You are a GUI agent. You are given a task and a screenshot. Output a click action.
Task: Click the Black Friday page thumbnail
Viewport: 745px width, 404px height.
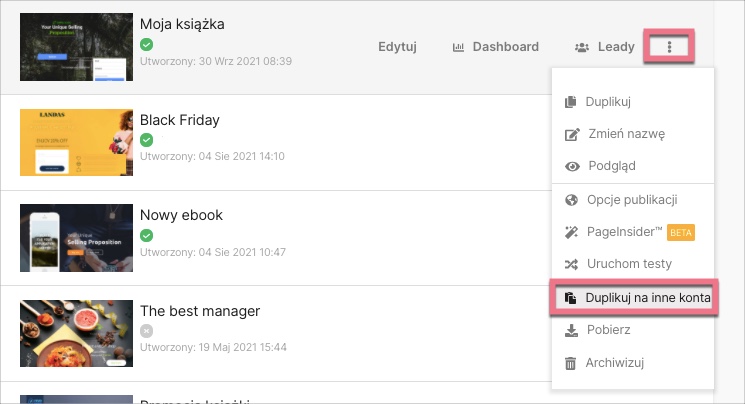click(76, 142)
